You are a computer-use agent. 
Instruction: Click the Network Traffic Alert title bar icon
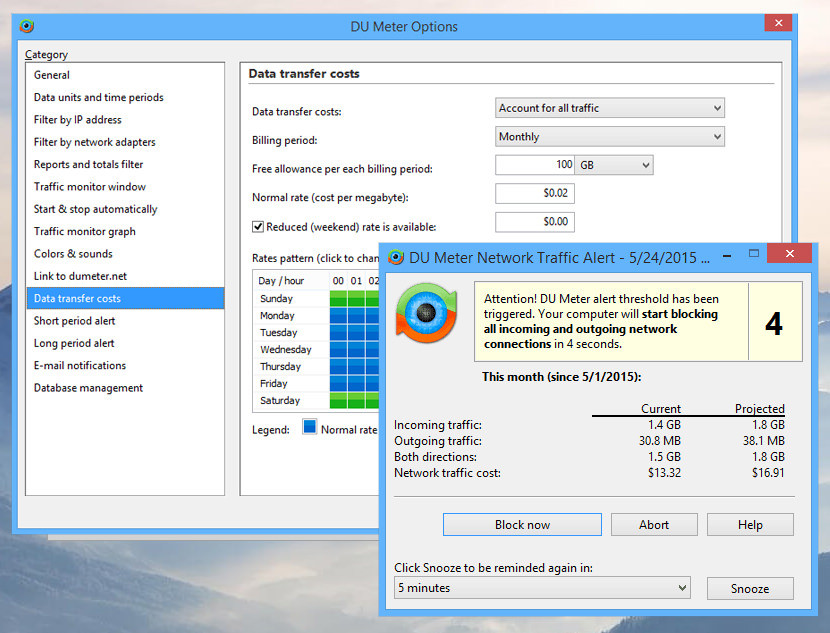click(x=395, y=257)
